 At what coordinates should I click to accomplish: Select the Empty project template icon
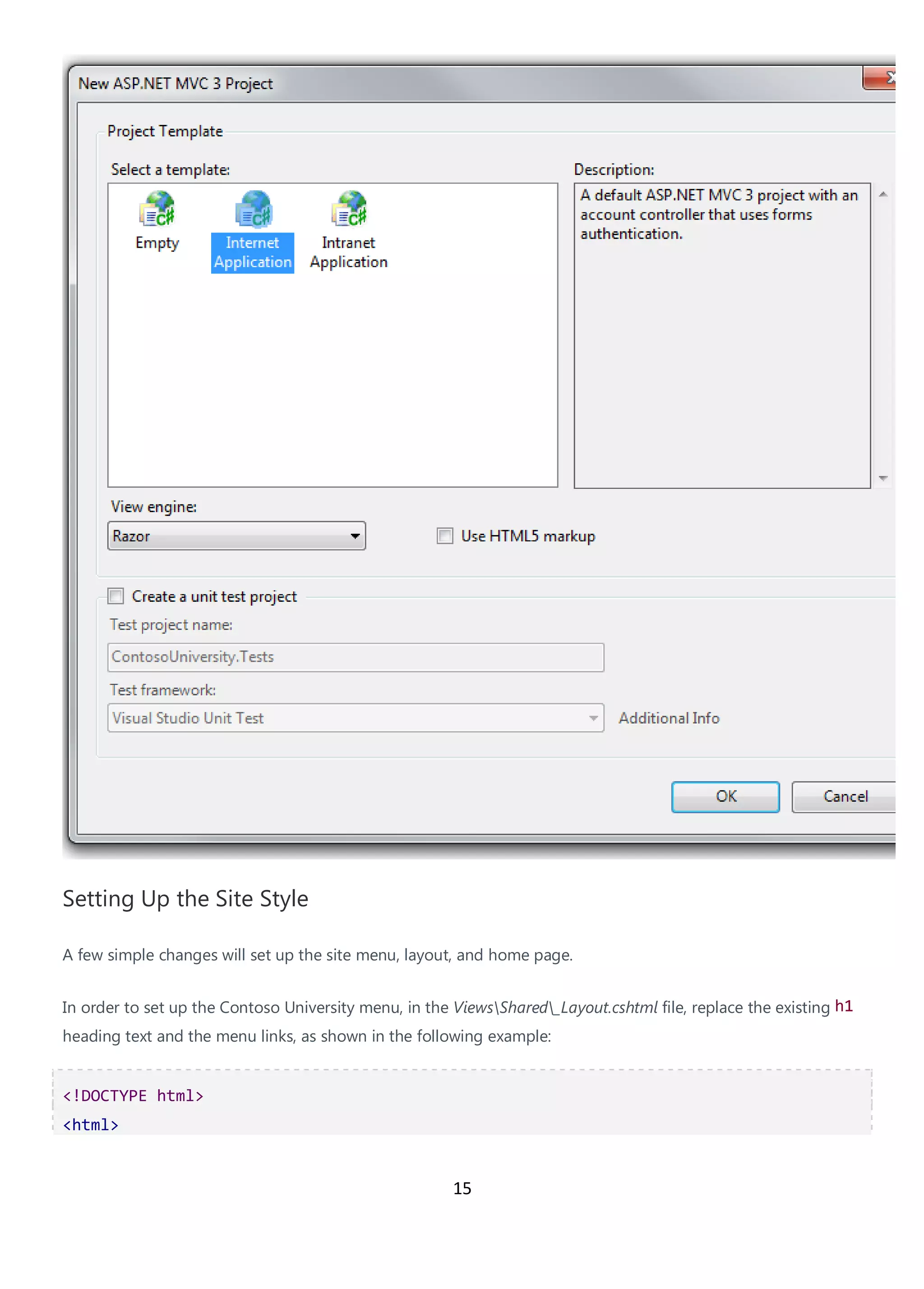[157, 208]
